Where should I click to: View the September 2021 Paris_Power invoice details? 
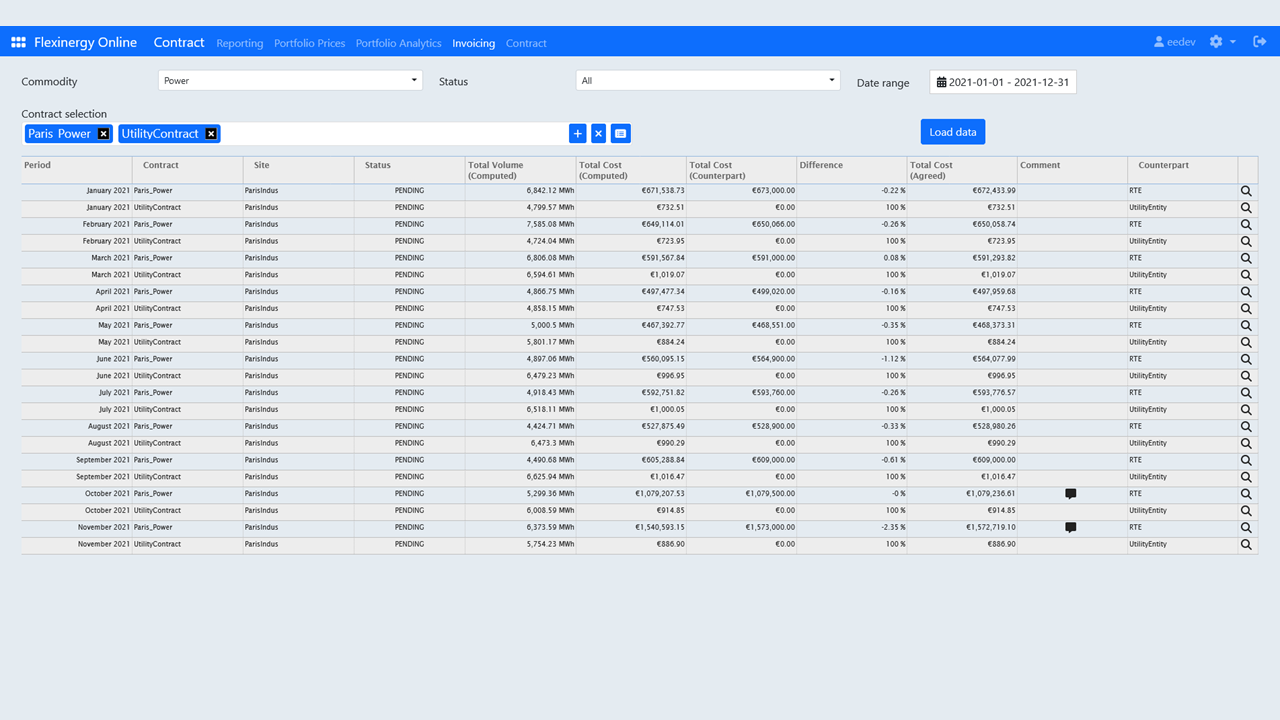(x=1246, y=460)
